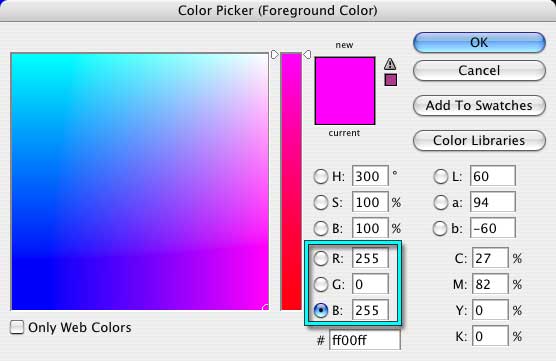Select the S (saturation) radio button
The height and width of the screenshot is (361, 556).
click(321, 202)
